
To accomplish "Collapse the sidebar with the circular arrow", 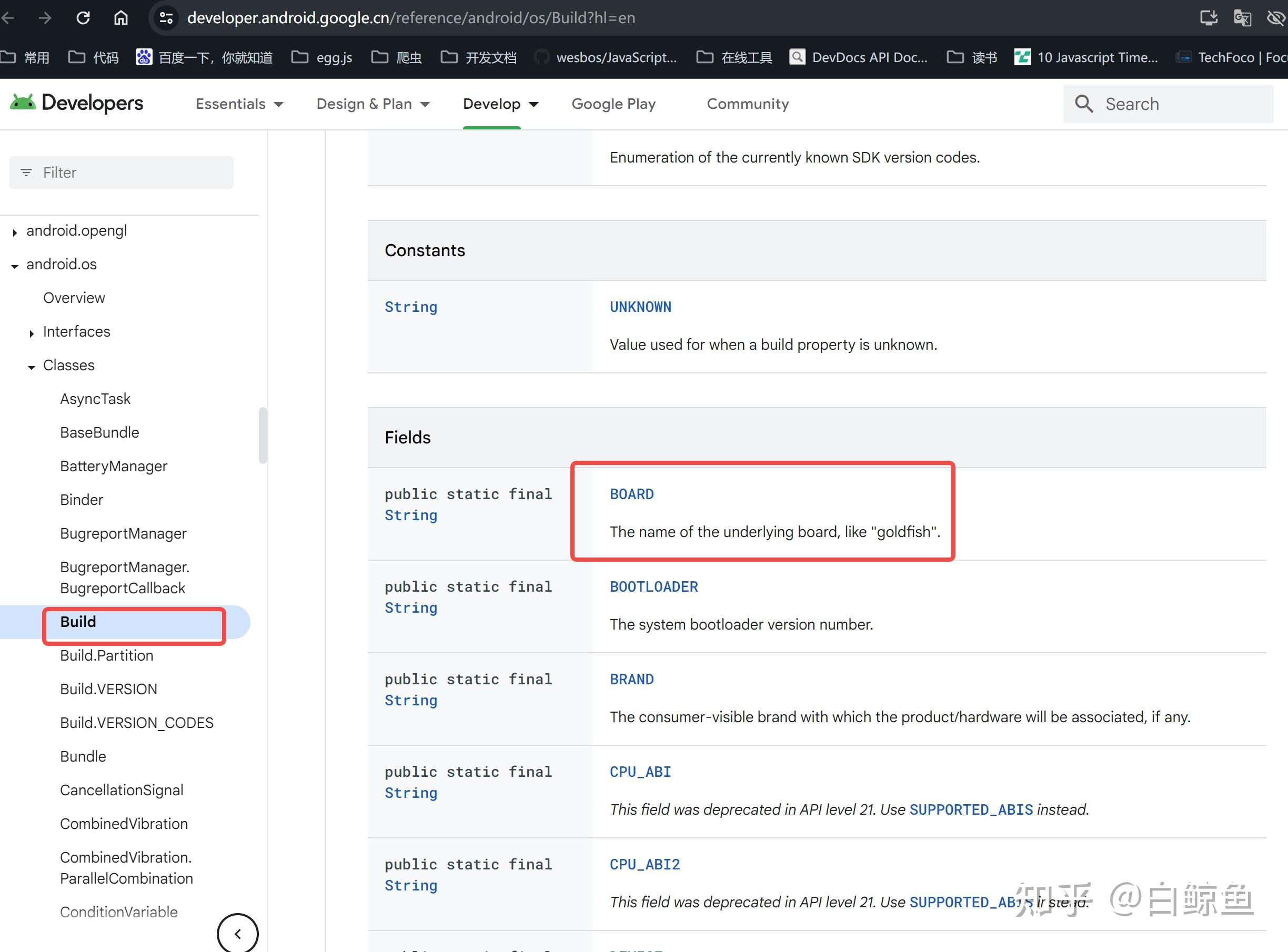I will click(x=237, y=933).
